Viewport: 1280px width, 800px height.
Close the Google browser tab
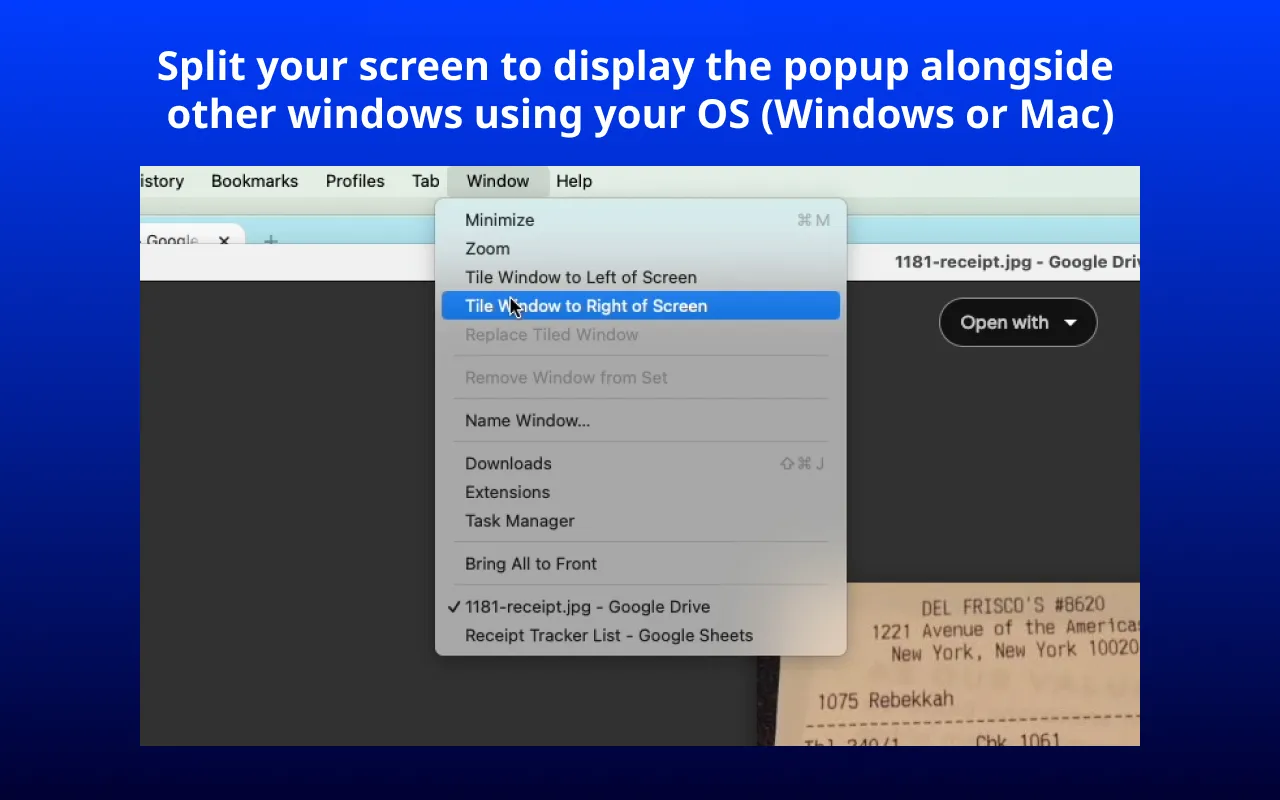[x=224, y=241]
